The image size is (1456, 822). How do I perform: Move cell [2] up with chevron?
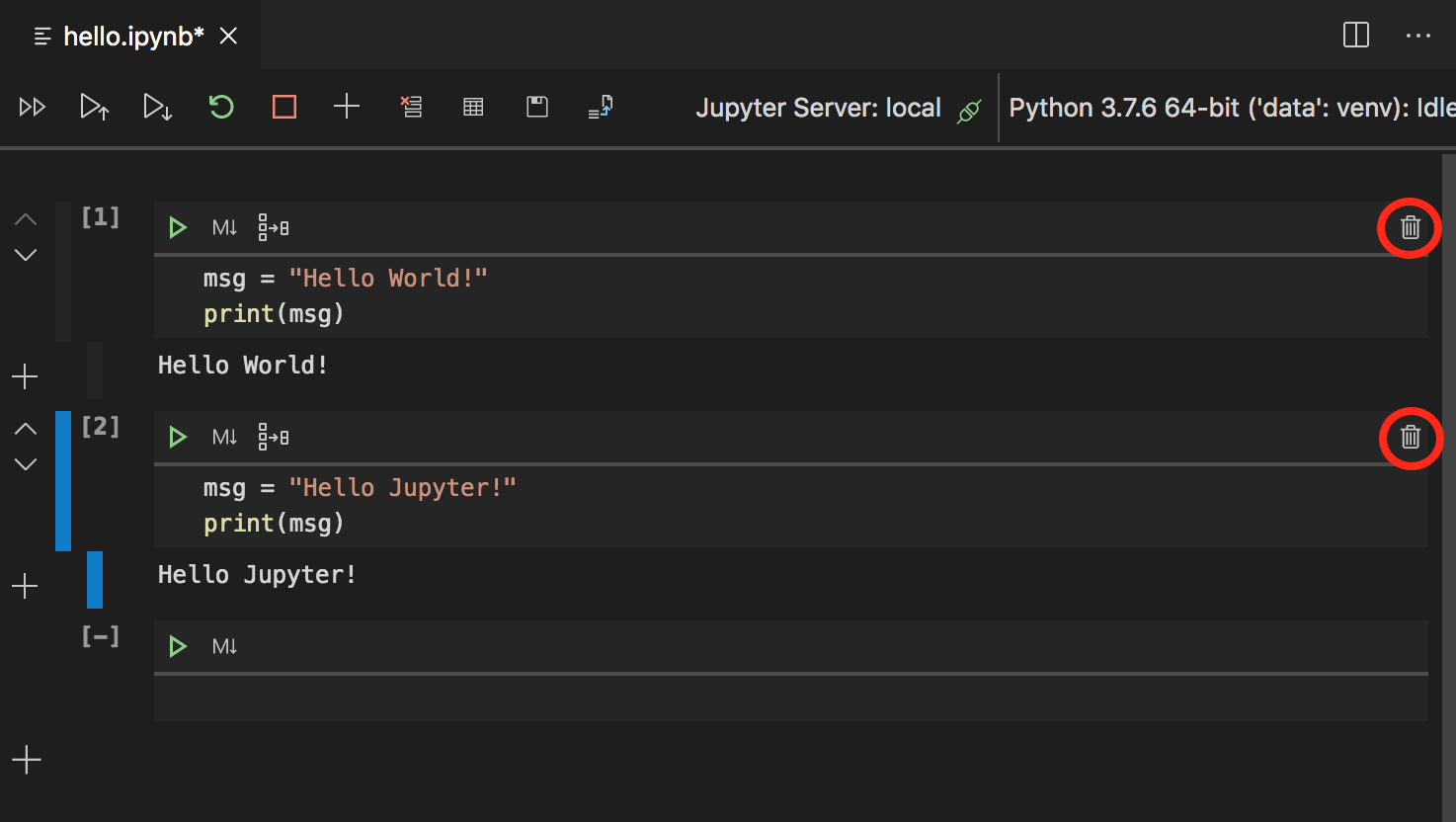26,429
